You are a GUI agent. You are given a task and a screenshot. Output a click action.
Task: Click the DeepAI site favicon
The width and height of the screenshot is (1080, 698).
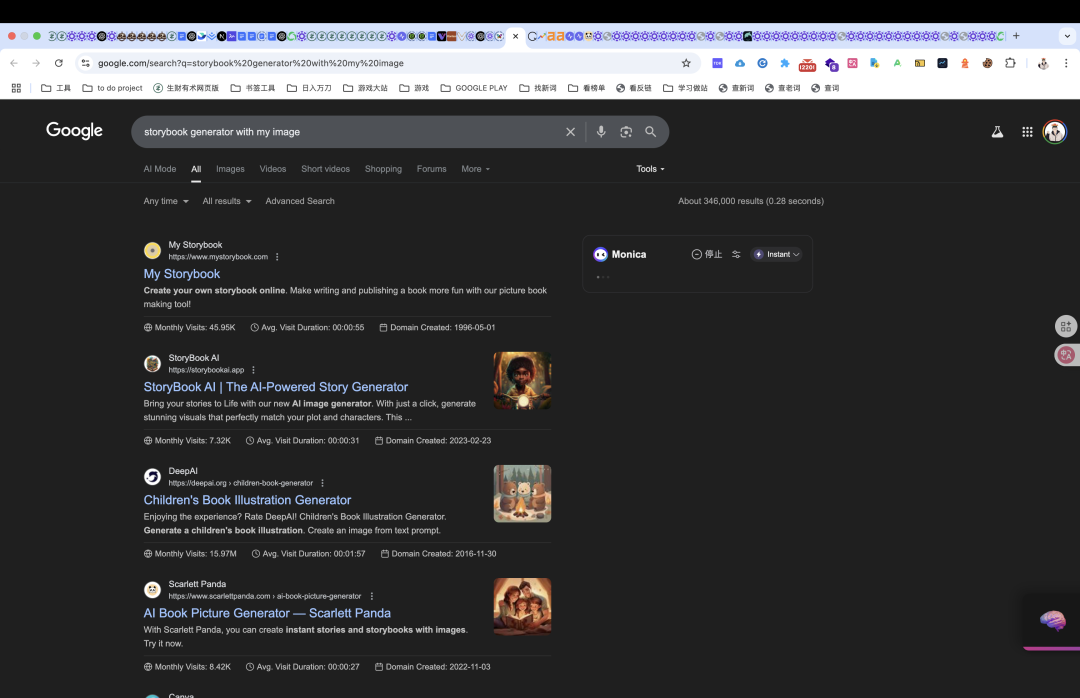coord(152,476)
